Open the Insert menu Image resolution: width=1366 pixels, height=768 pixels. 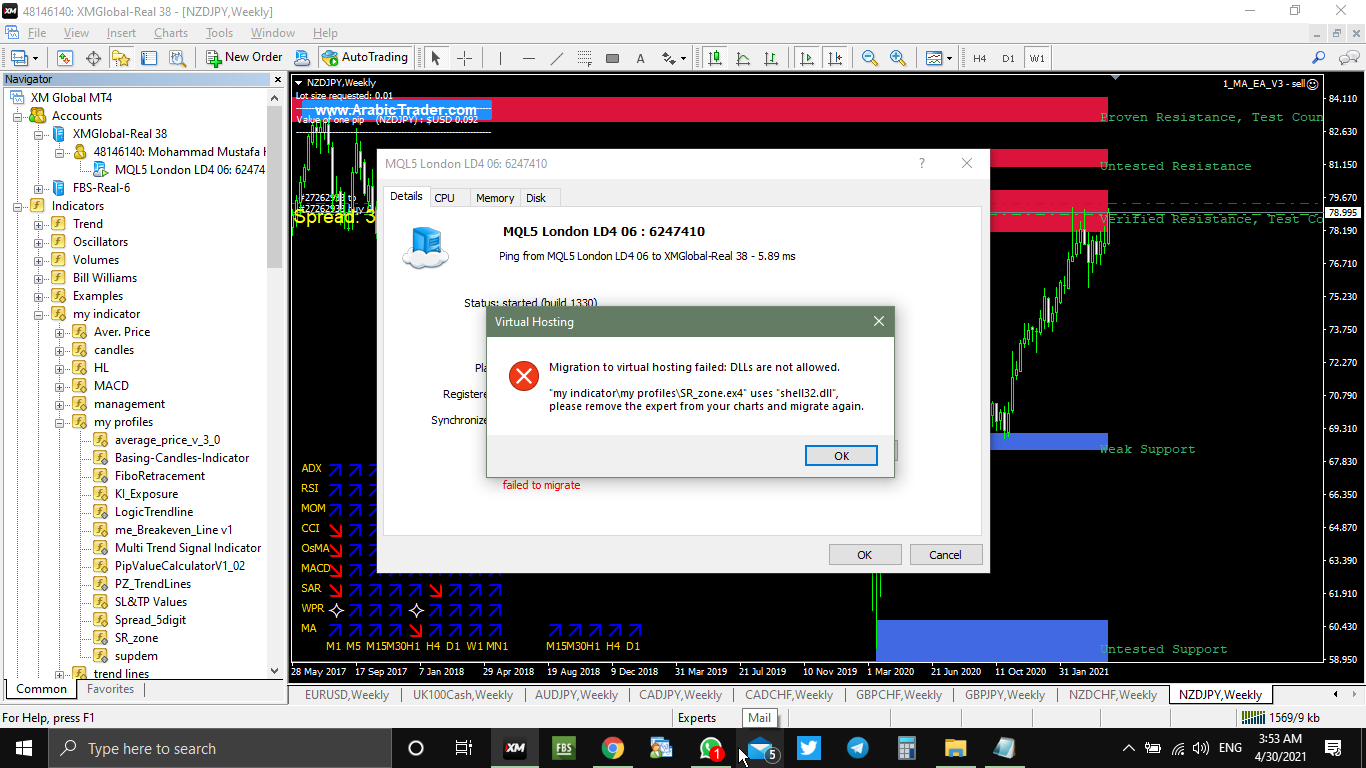pos(121,33)
